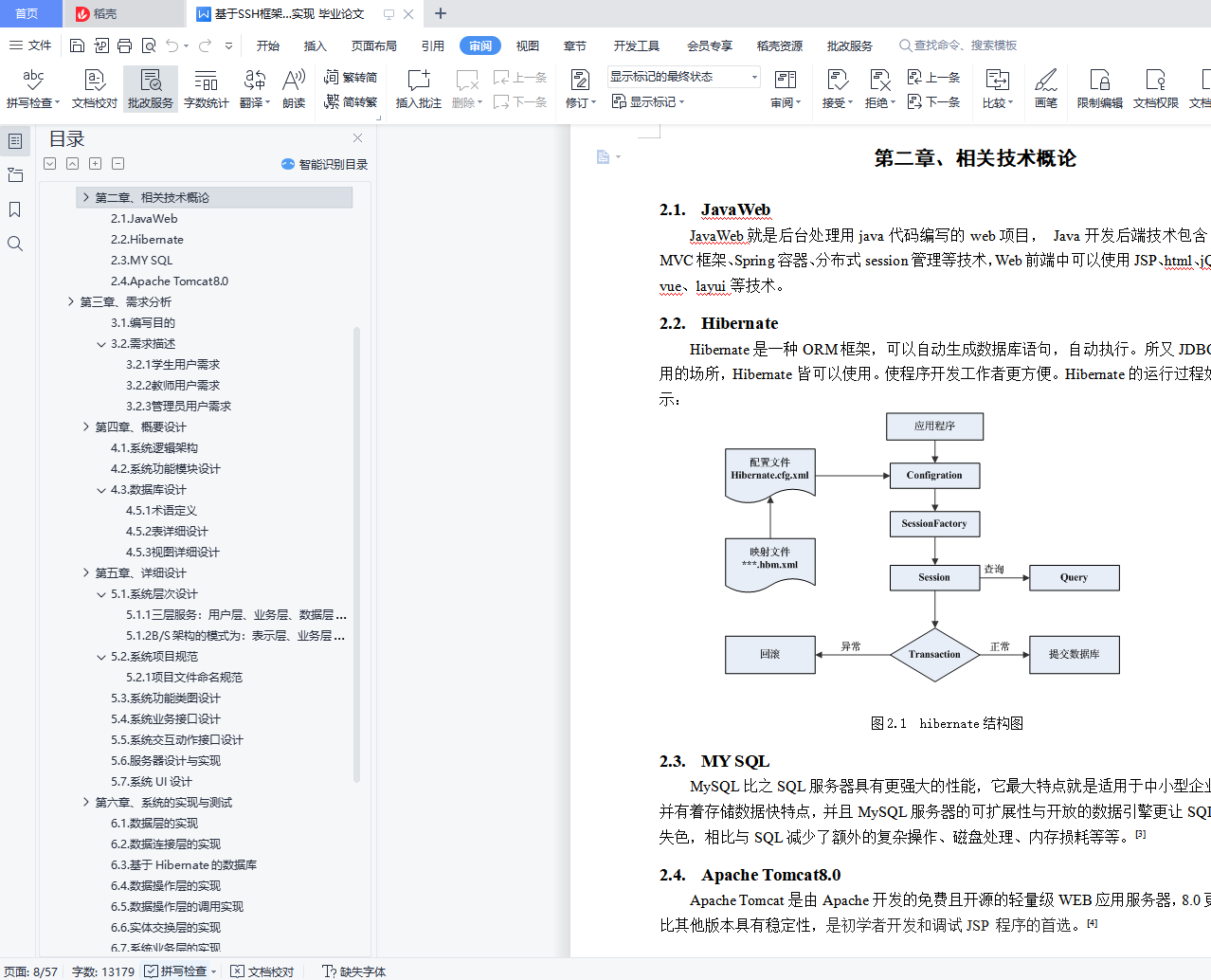The width and height of the screenshot is (1211, 980).
Task: Click the smart TOC recognition (智能识别目录) button
Action: click(324, 164)
